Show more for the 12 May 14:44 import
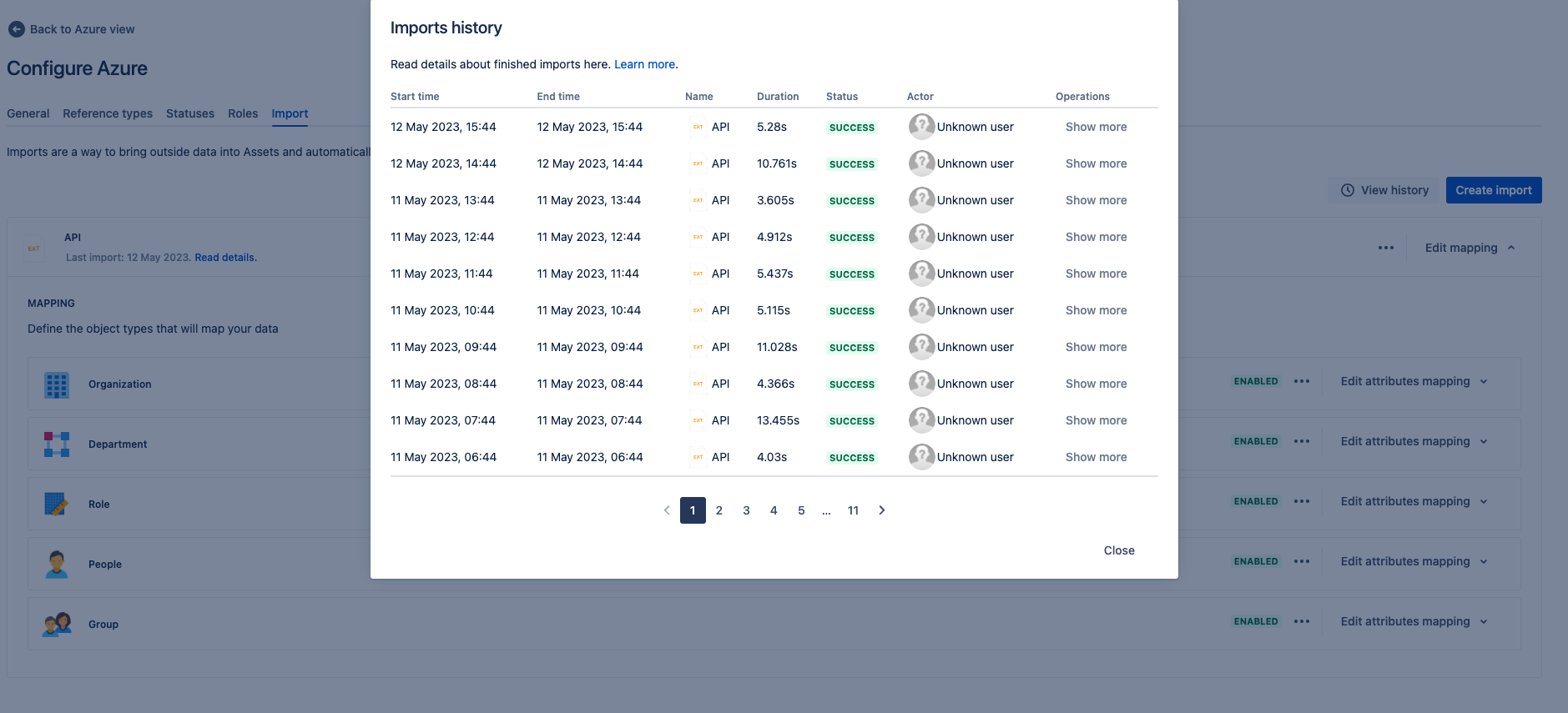This screenshot has height=713, width=1568. tap(1096, 163)
